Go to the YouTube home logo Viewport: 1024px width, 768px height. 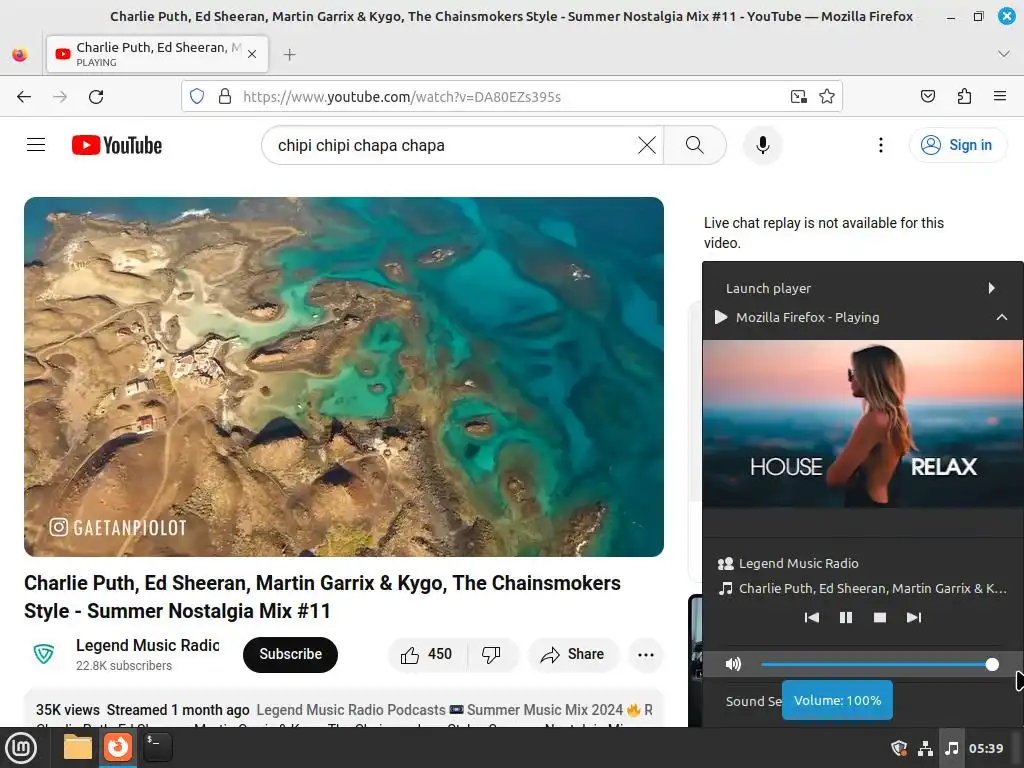coord(117,145)
